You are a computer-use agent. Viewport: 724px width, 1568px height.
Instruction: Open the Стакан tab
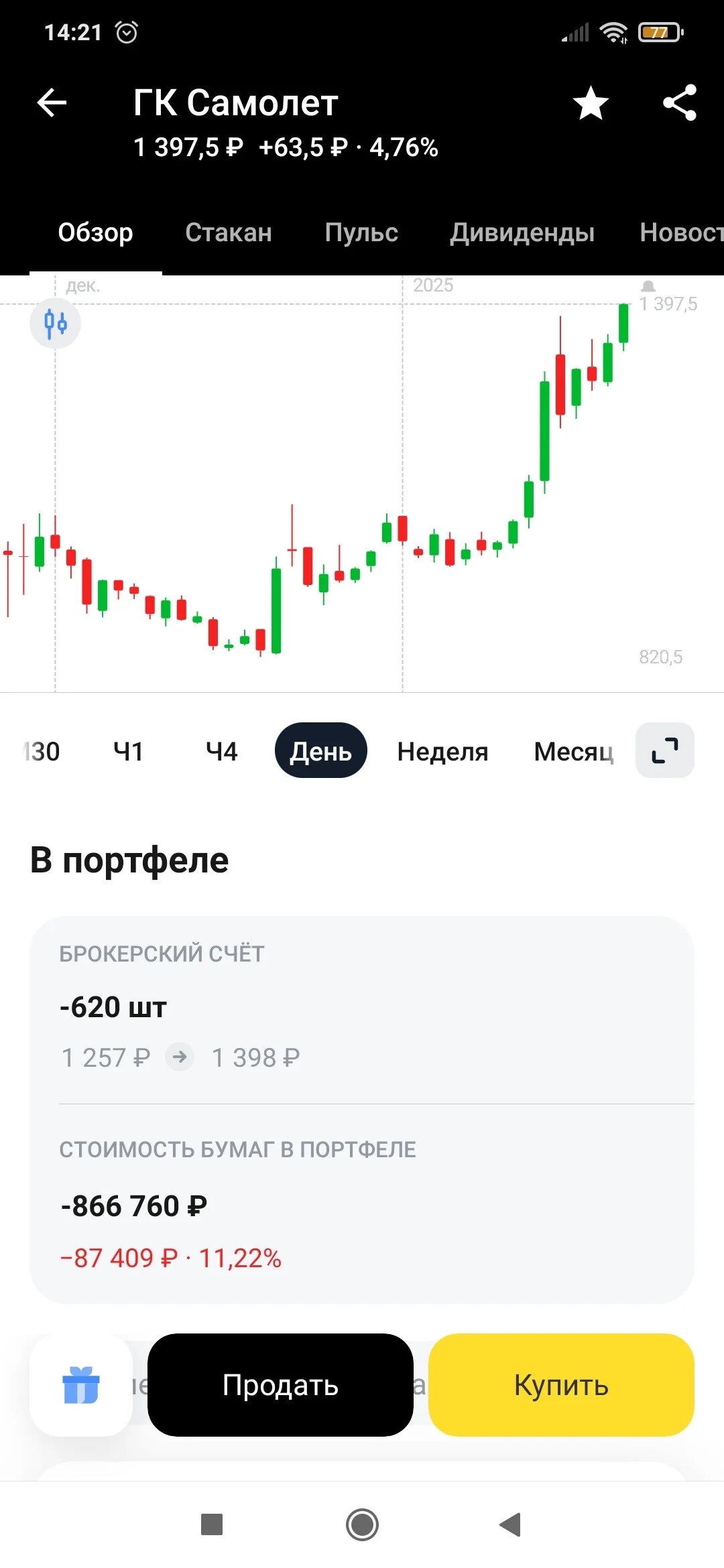coord(229,233)
